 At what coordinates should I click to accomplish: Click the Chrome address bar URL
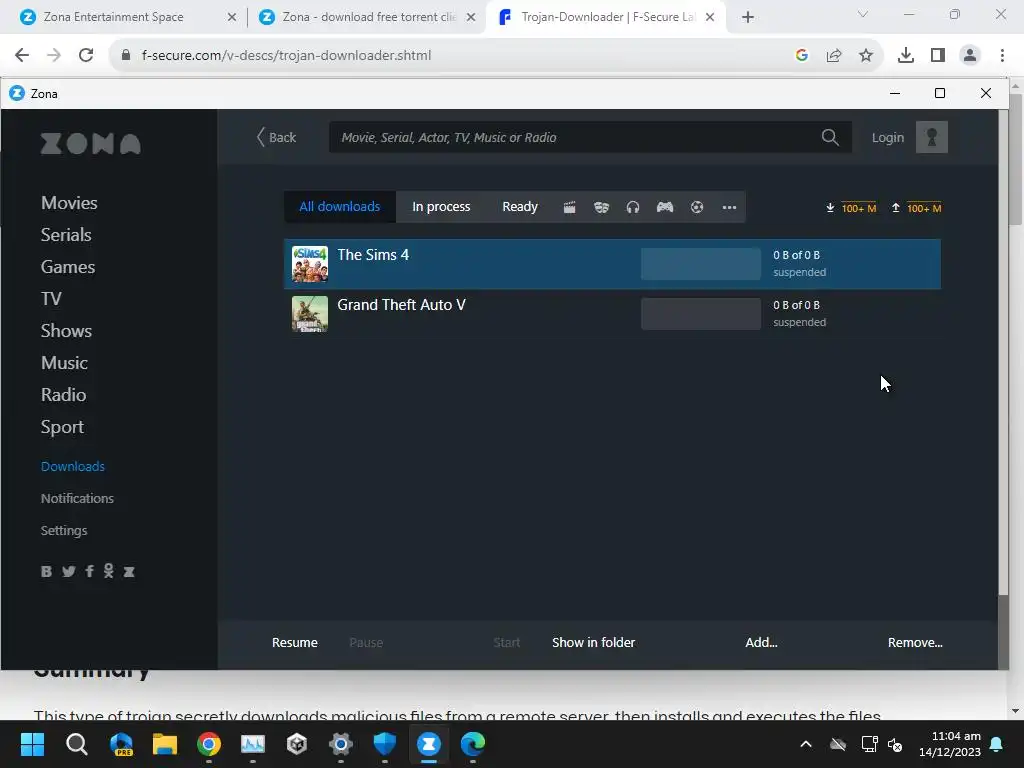[286, 56]
